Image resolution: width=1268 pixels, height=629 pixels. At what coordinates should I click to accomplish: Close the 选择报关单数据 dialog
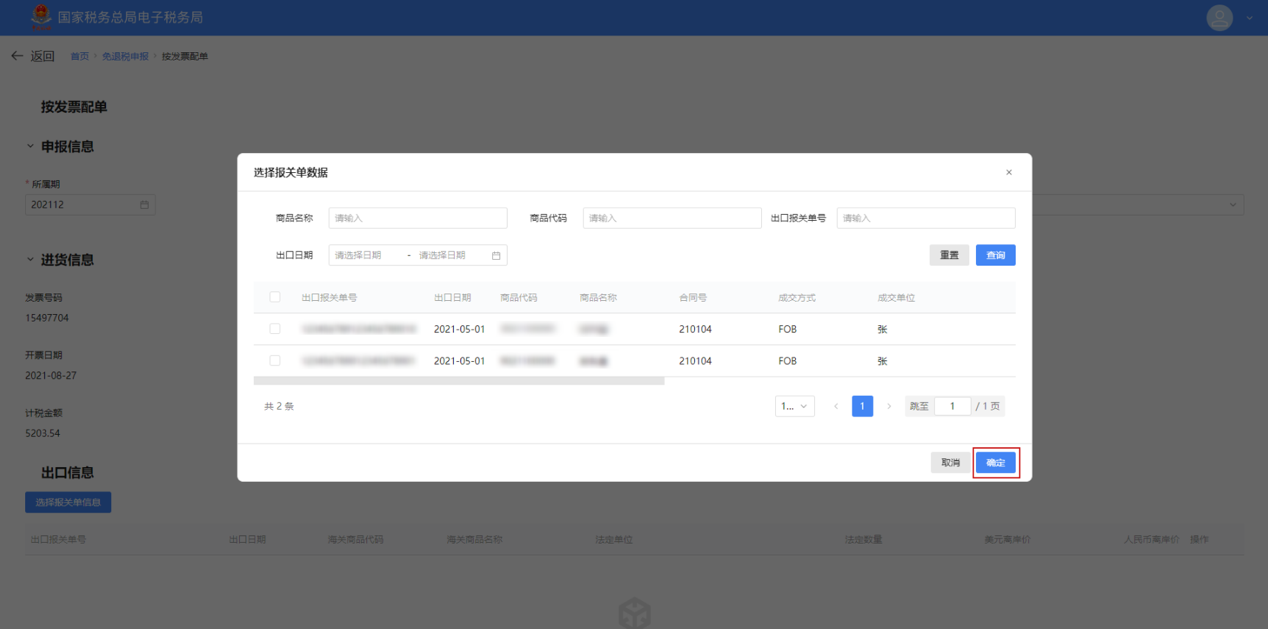(x=1008, y=173)
